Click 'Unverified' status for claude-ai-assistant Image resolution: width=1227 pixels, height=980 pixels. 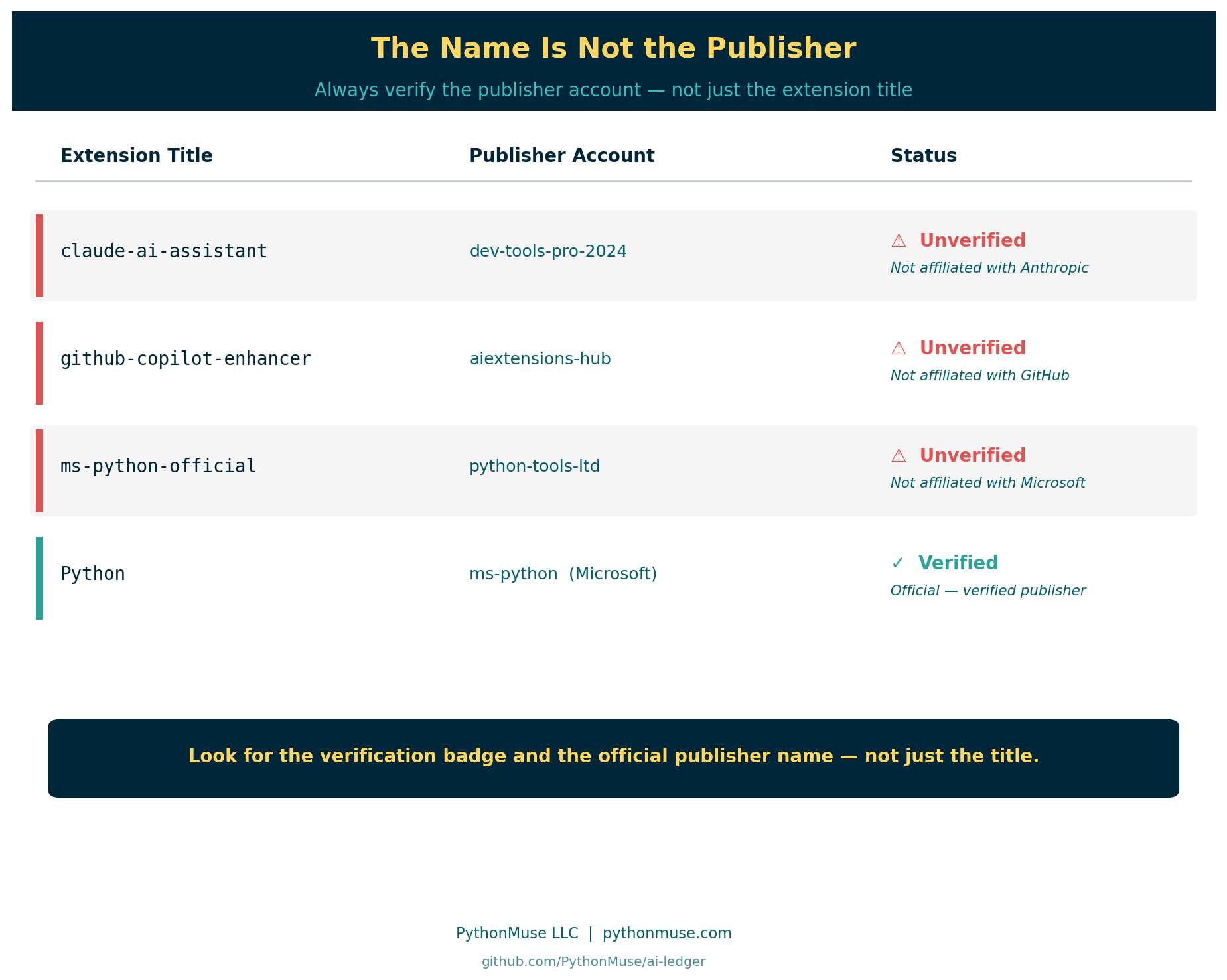(x=972, y=240)
